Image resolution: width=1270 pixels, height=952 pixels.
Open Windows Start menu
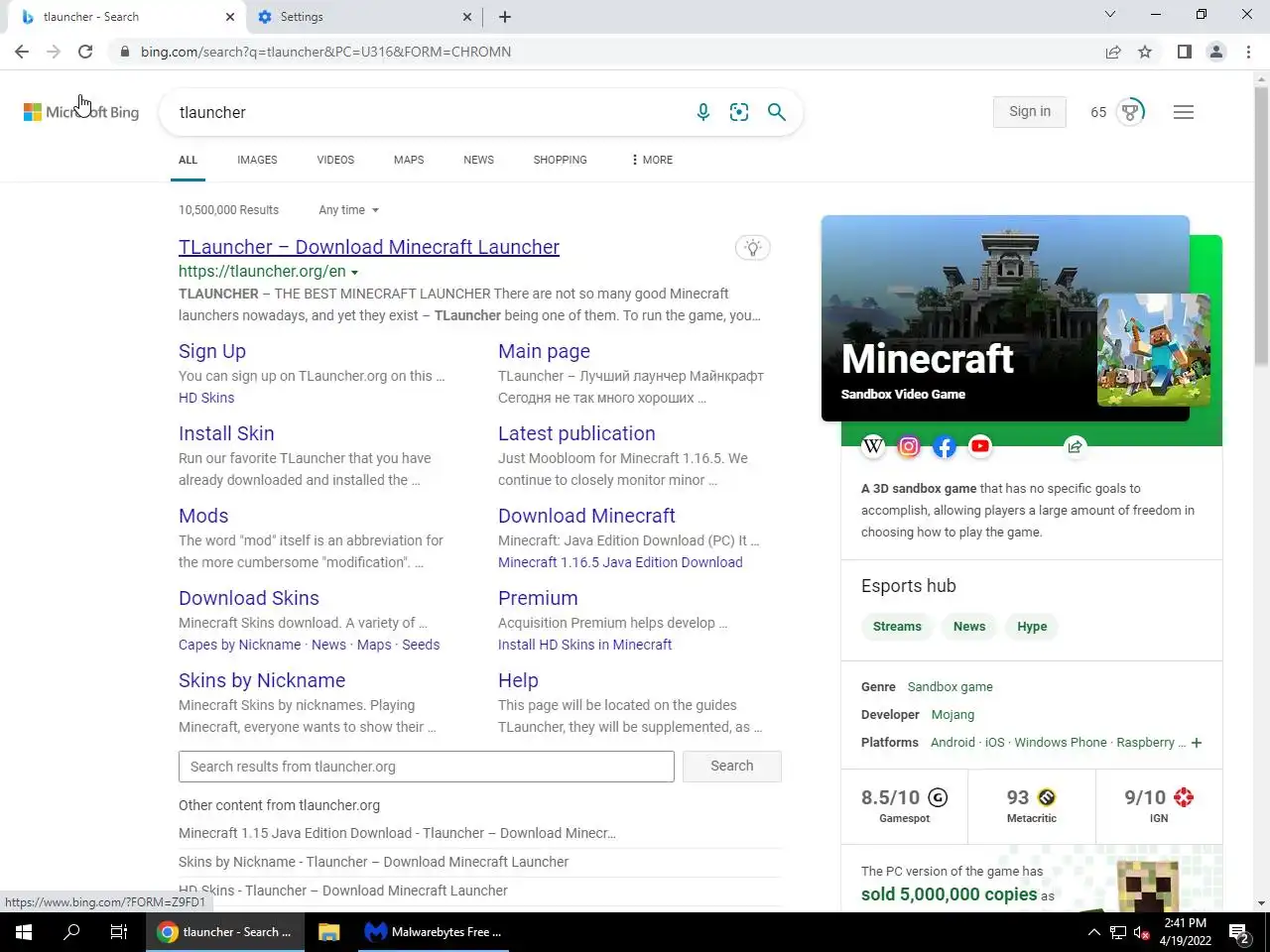coord(24,932)
